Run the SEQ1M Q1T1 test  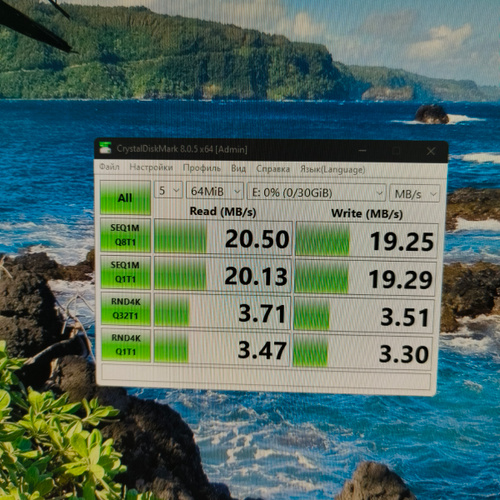point(125,272)
